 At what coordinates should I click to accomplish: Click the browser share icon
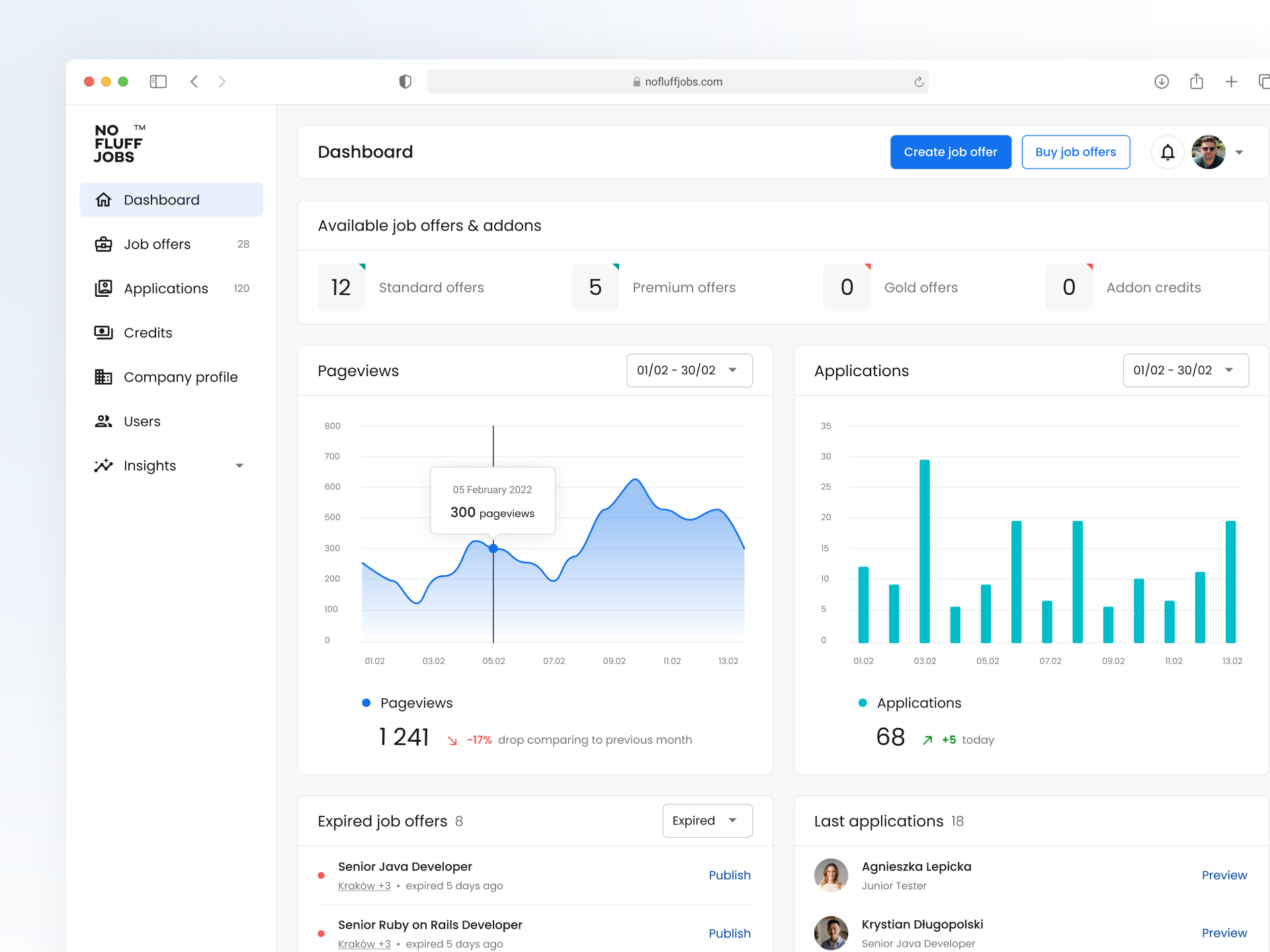point(1196,81)
